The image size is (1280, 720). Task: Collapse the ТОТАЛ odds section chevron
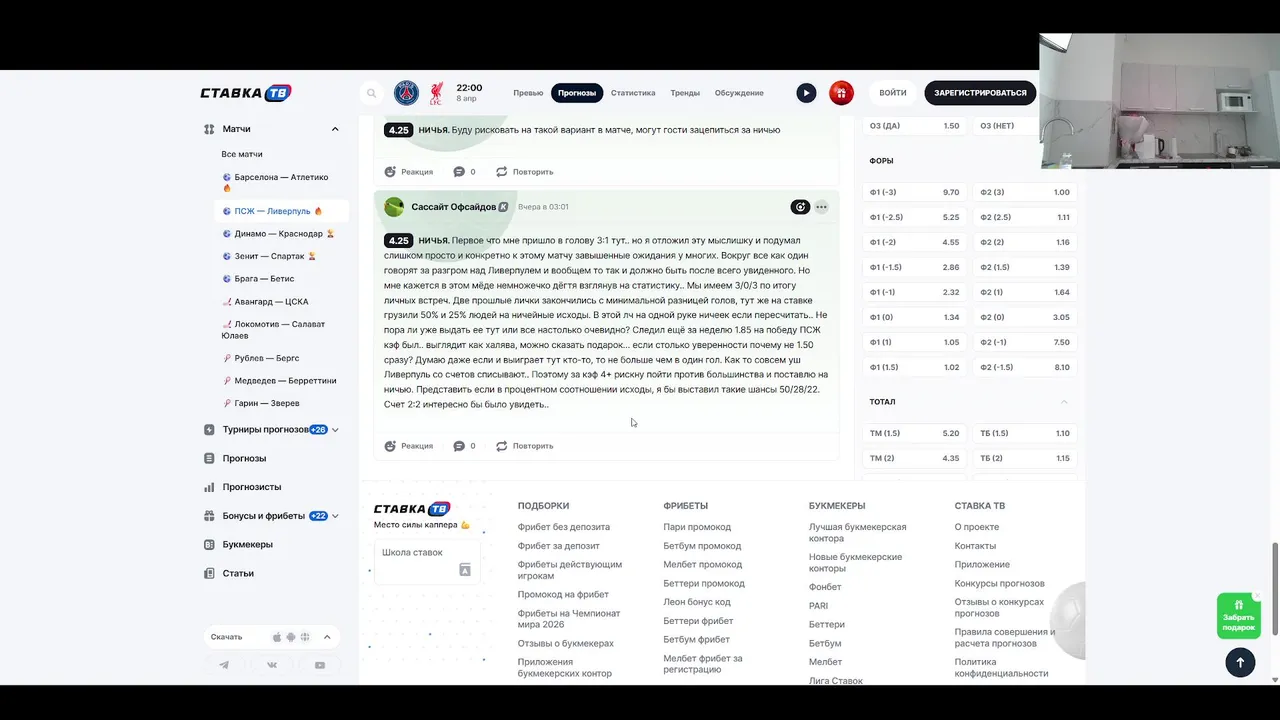coord(1064,402)
